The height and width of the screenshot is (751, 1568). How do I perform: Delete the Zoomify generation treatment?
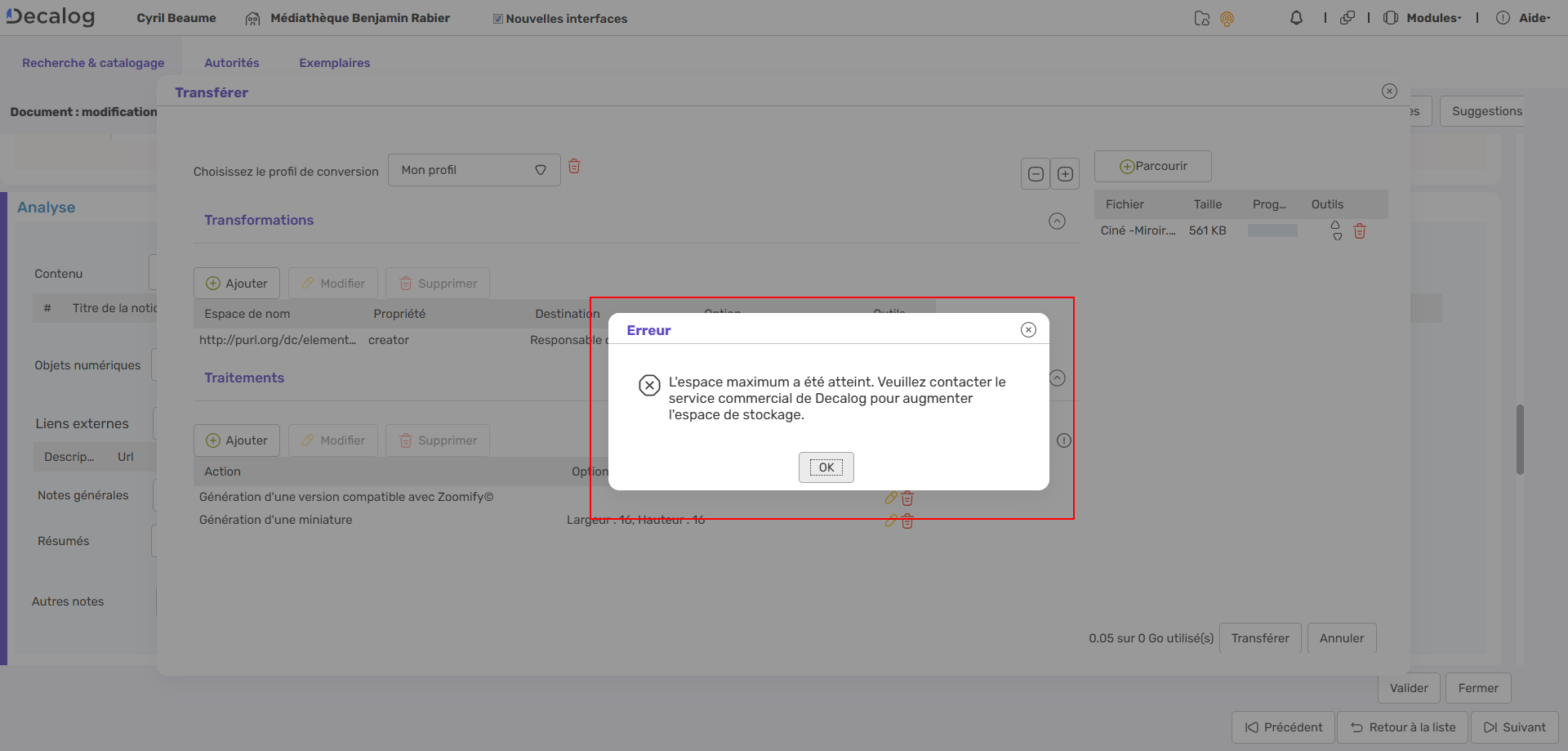(907, 498)
